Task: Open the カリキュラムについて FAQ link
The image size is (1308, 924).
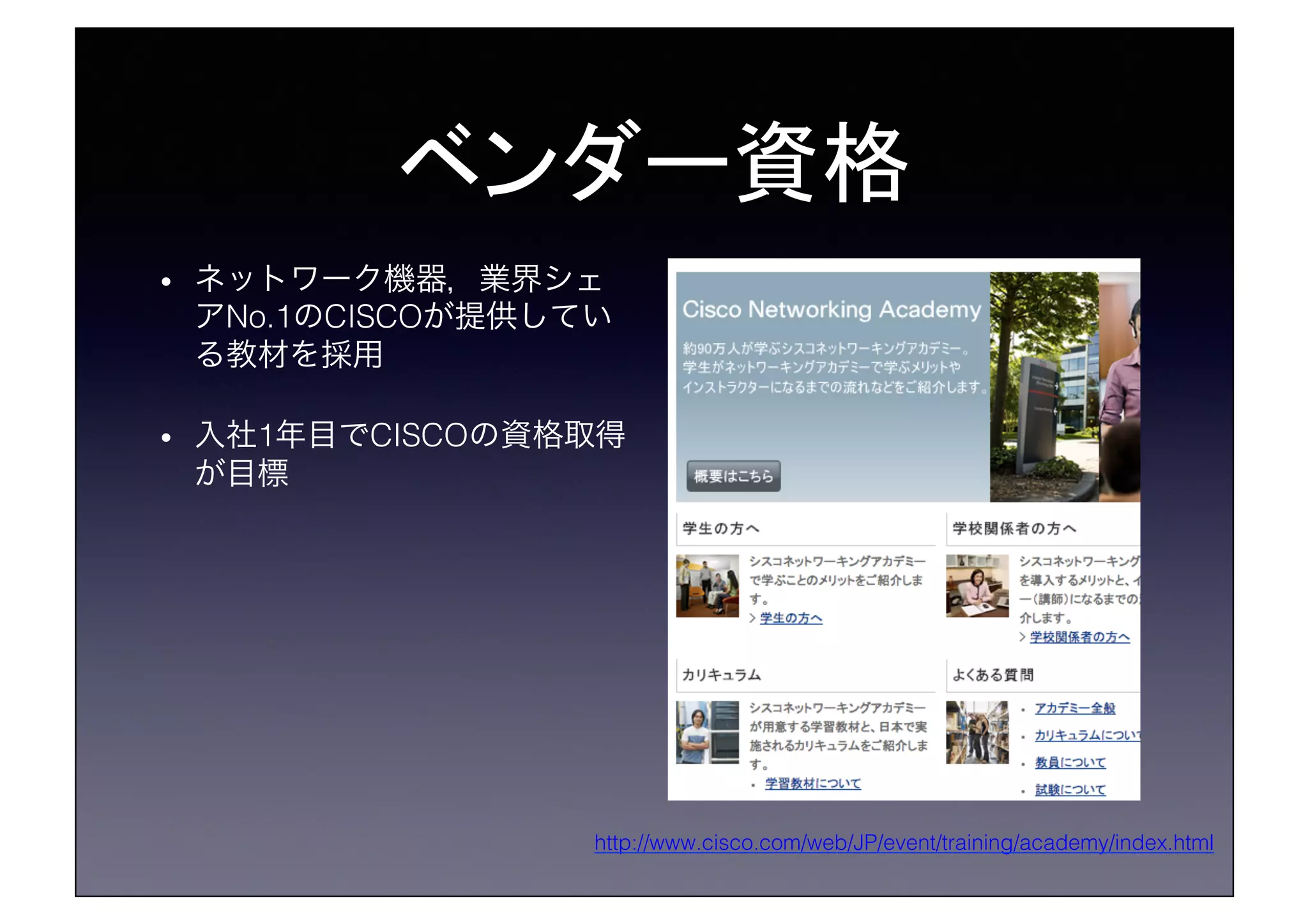Action: (1087, 735)
